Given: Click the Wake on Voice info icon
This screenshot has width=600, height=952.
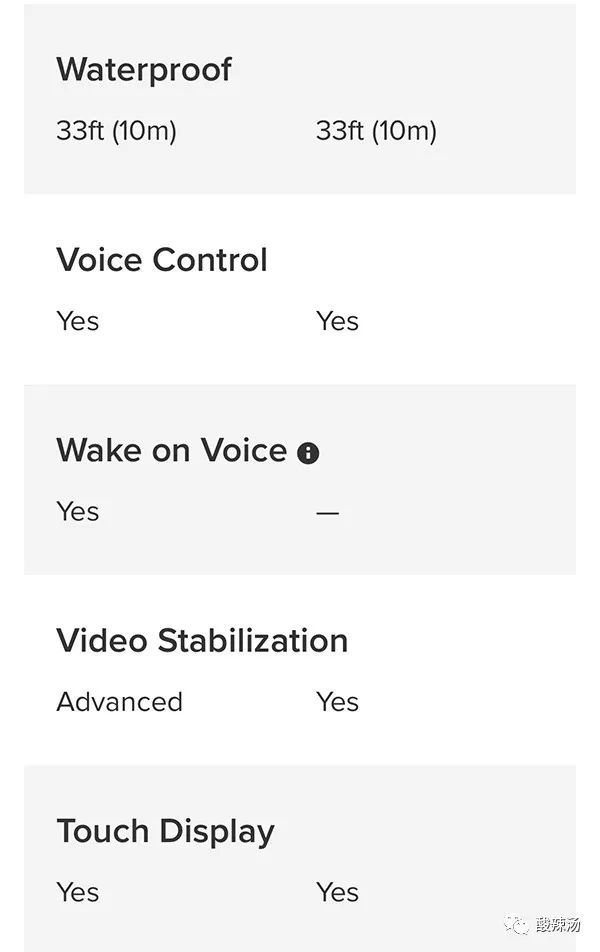Looking at the screenshot, I should (308, 453).
